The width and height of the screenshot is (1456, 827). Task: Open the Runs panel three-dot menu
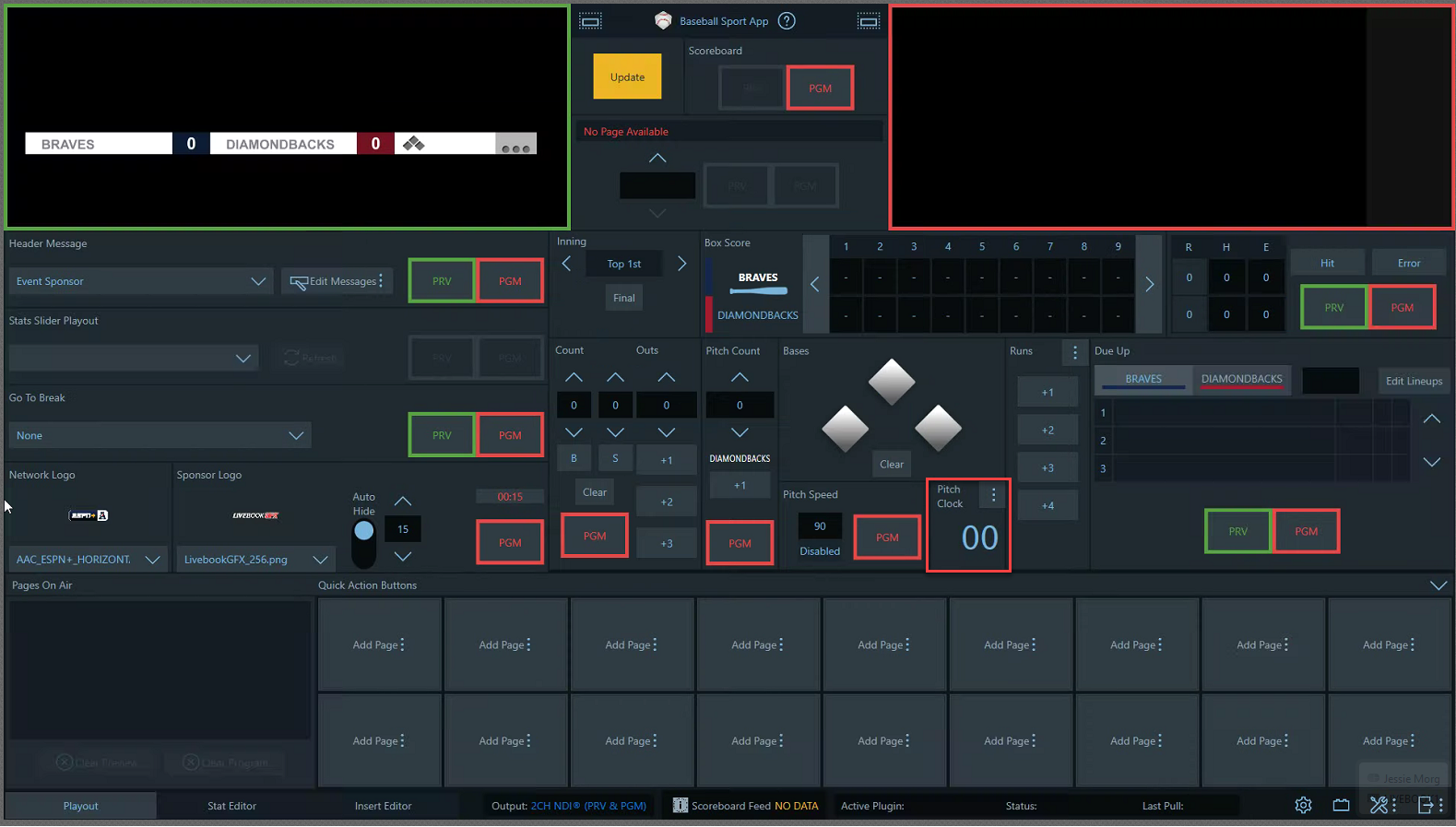tap(1074, 352)
